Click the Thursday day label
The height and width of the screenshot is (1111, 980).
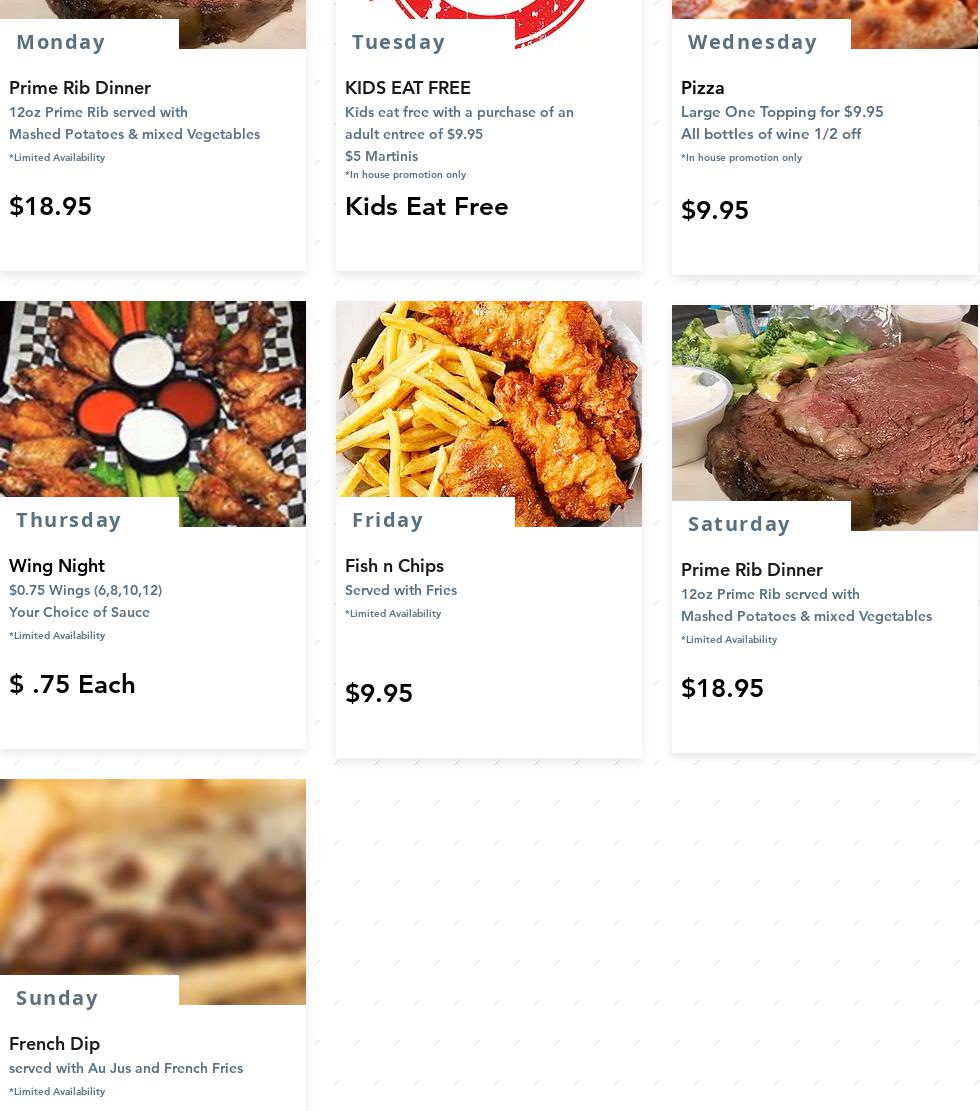click(x=68, y=520)
